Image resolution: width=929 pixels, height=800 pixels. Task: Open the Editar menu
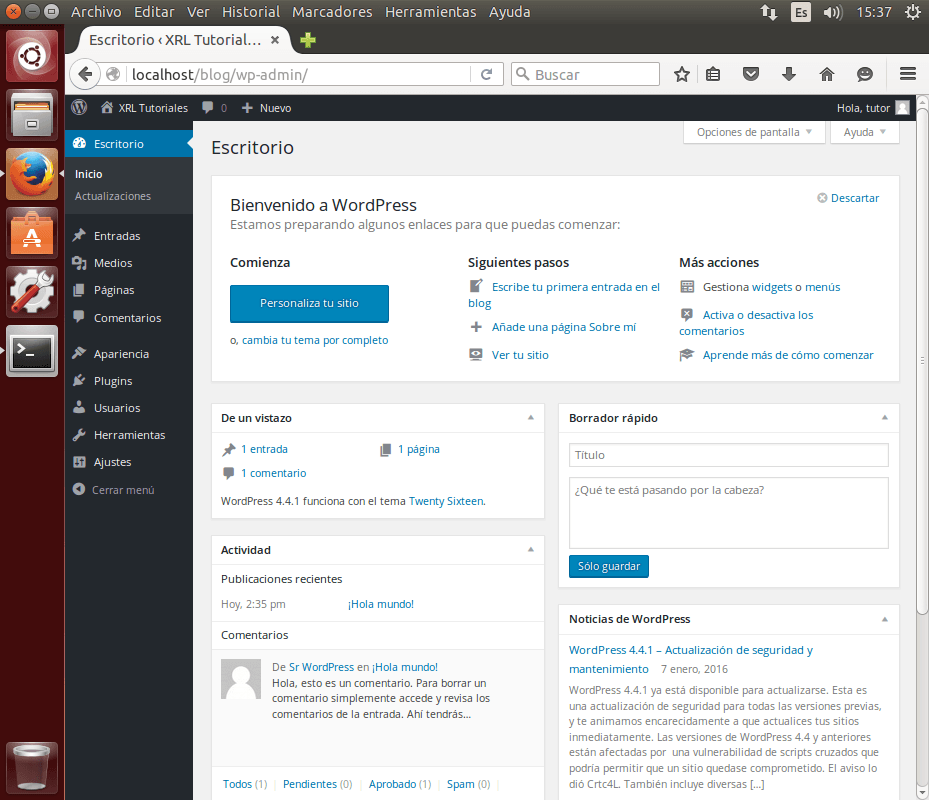click(154, 12)
